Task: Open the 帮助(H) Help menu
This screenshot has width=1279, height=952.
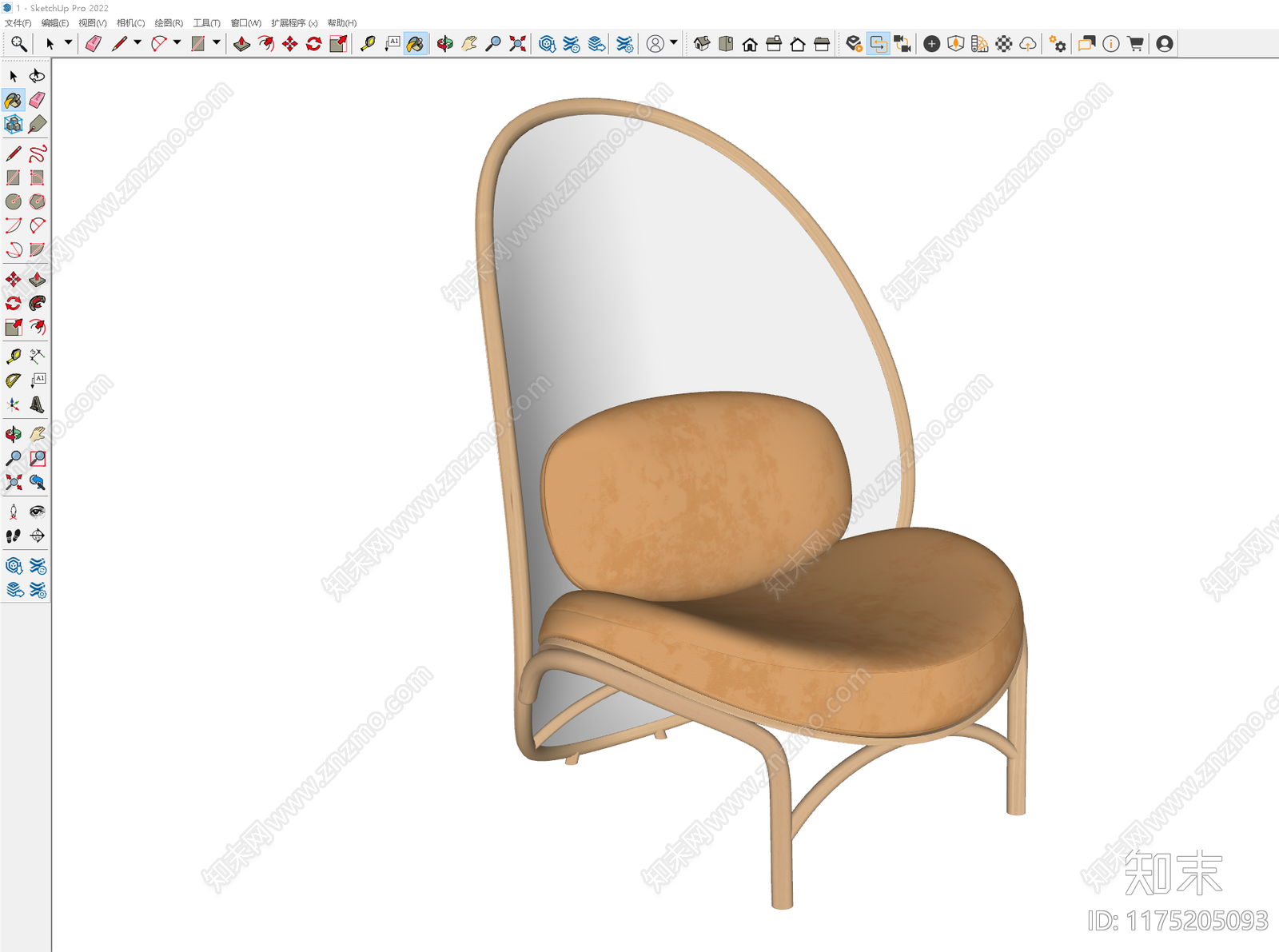Action: (x=342, y=23)
